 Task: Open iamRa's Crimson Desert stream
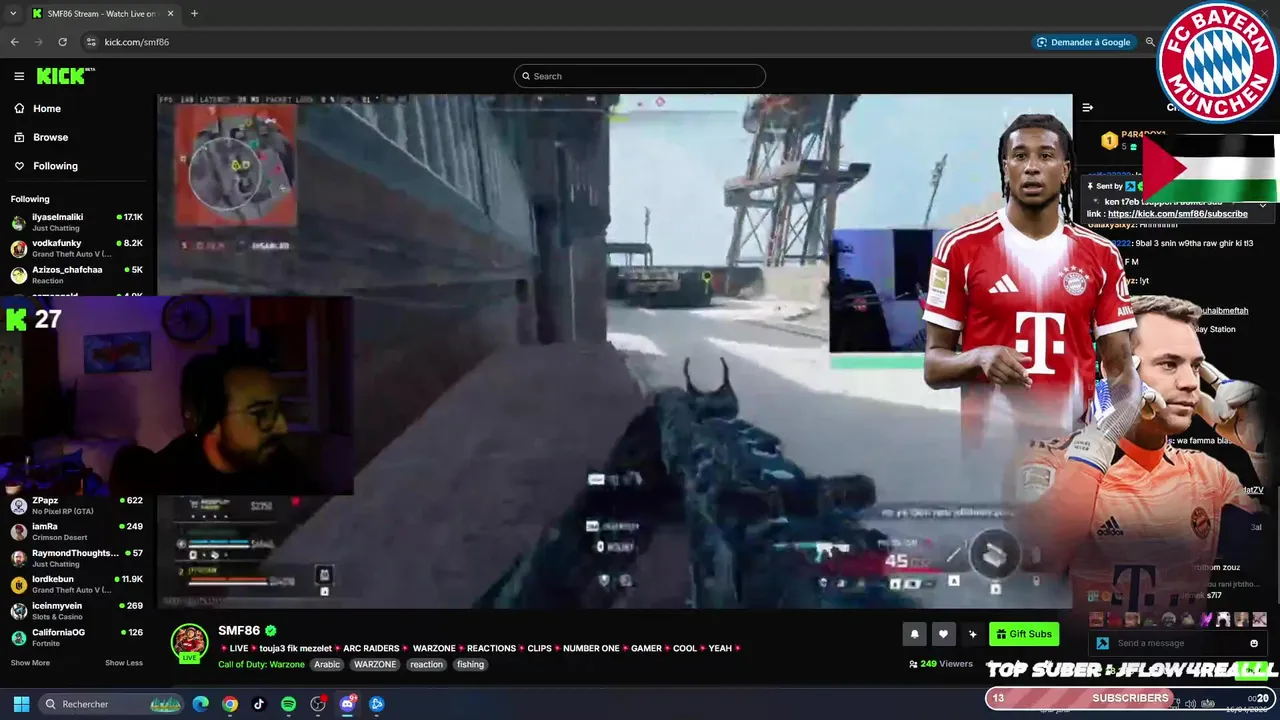(x=77, y=531)
